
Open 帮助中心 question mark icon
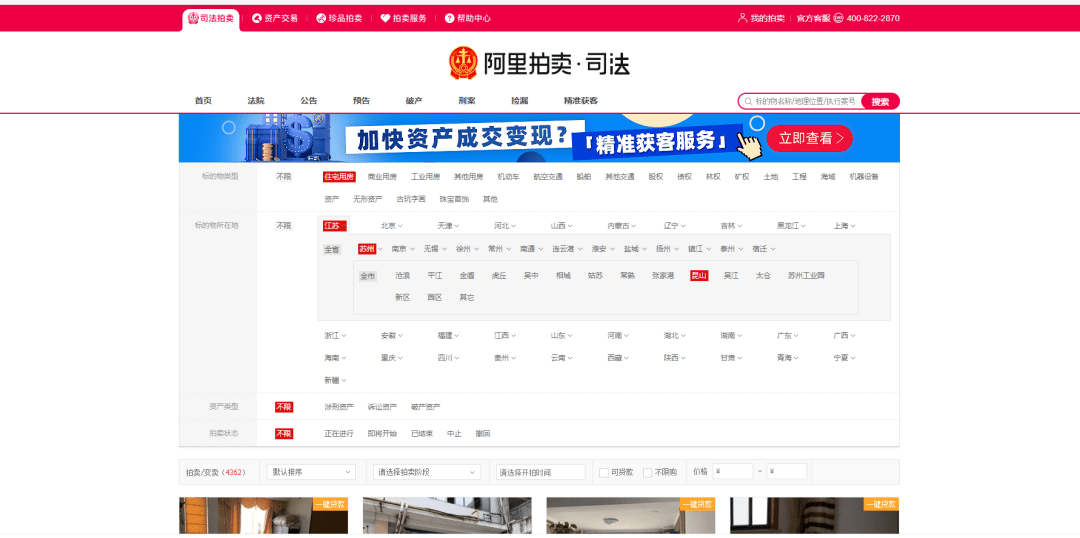pos(449,18)
